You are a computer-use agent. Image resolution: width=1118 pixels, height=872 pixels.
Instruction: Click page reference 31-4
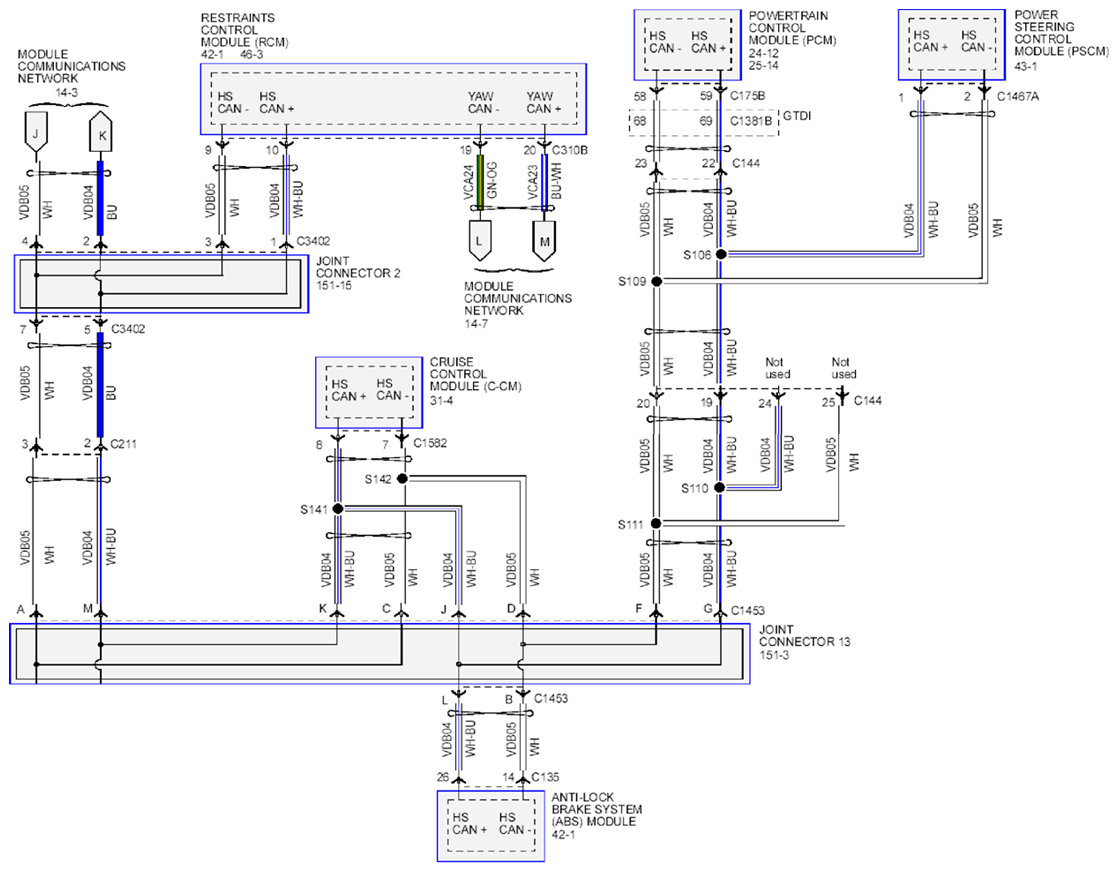pos(441,401)
